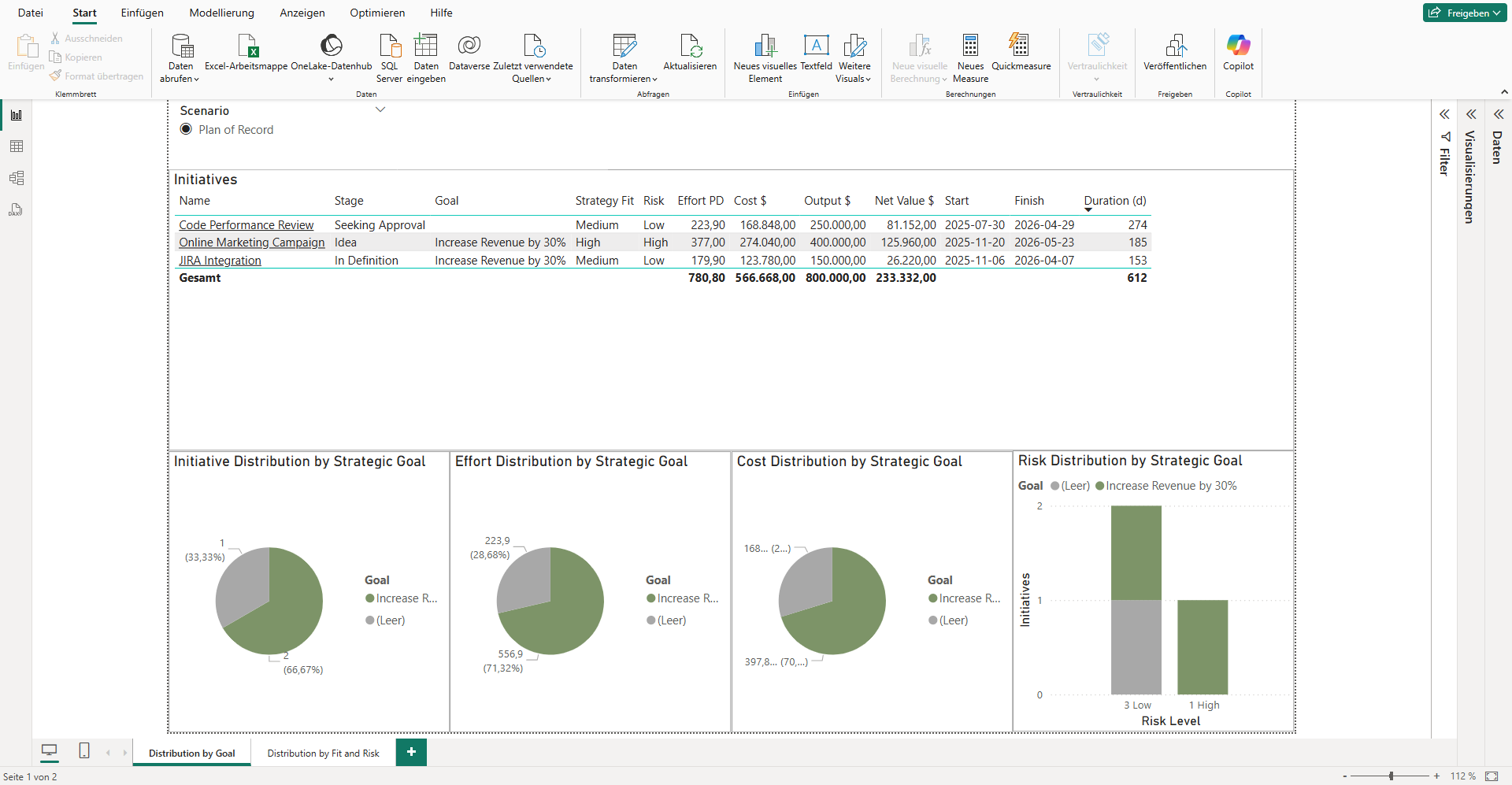
Task: Toggle (Leer) legend in Effort Distribution chart
Action: [666, 620]
